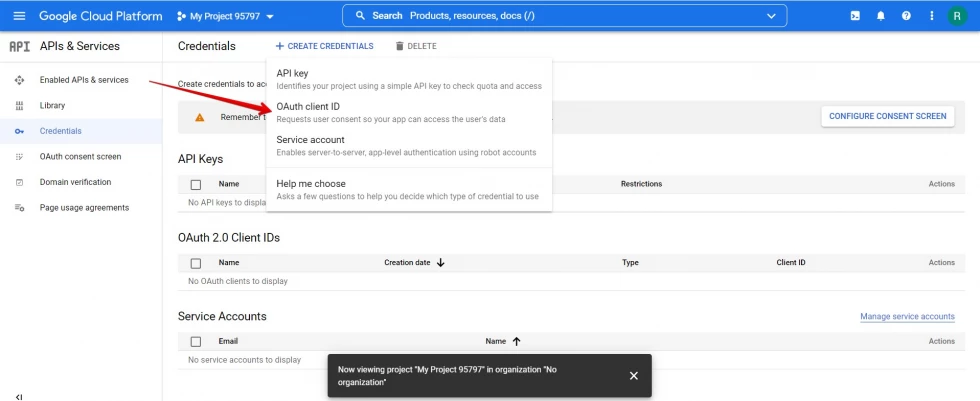
Task: Open the notifications bell
Action: [881, 16]
